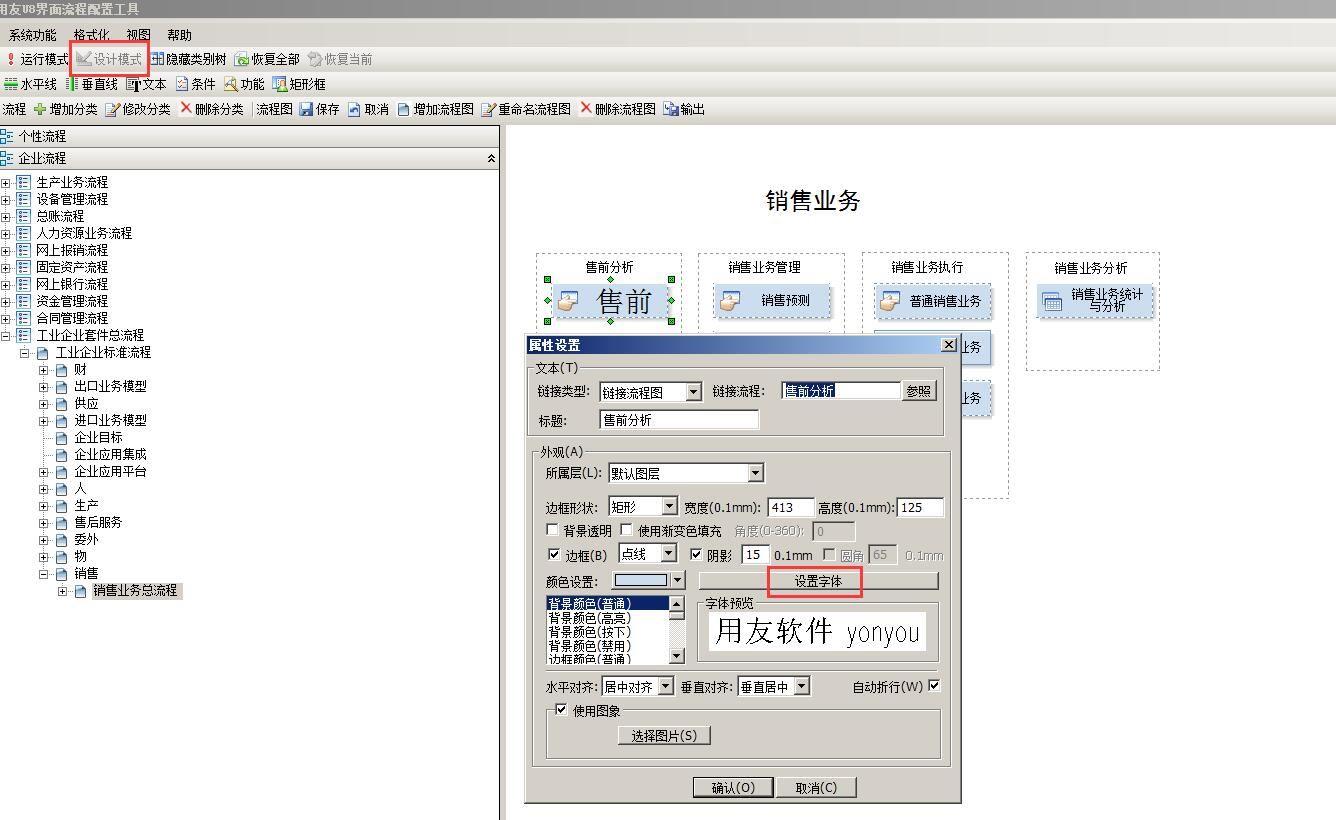
Task: Open the 垂直对齐 alignment dropdown
Action: [802, 687]
